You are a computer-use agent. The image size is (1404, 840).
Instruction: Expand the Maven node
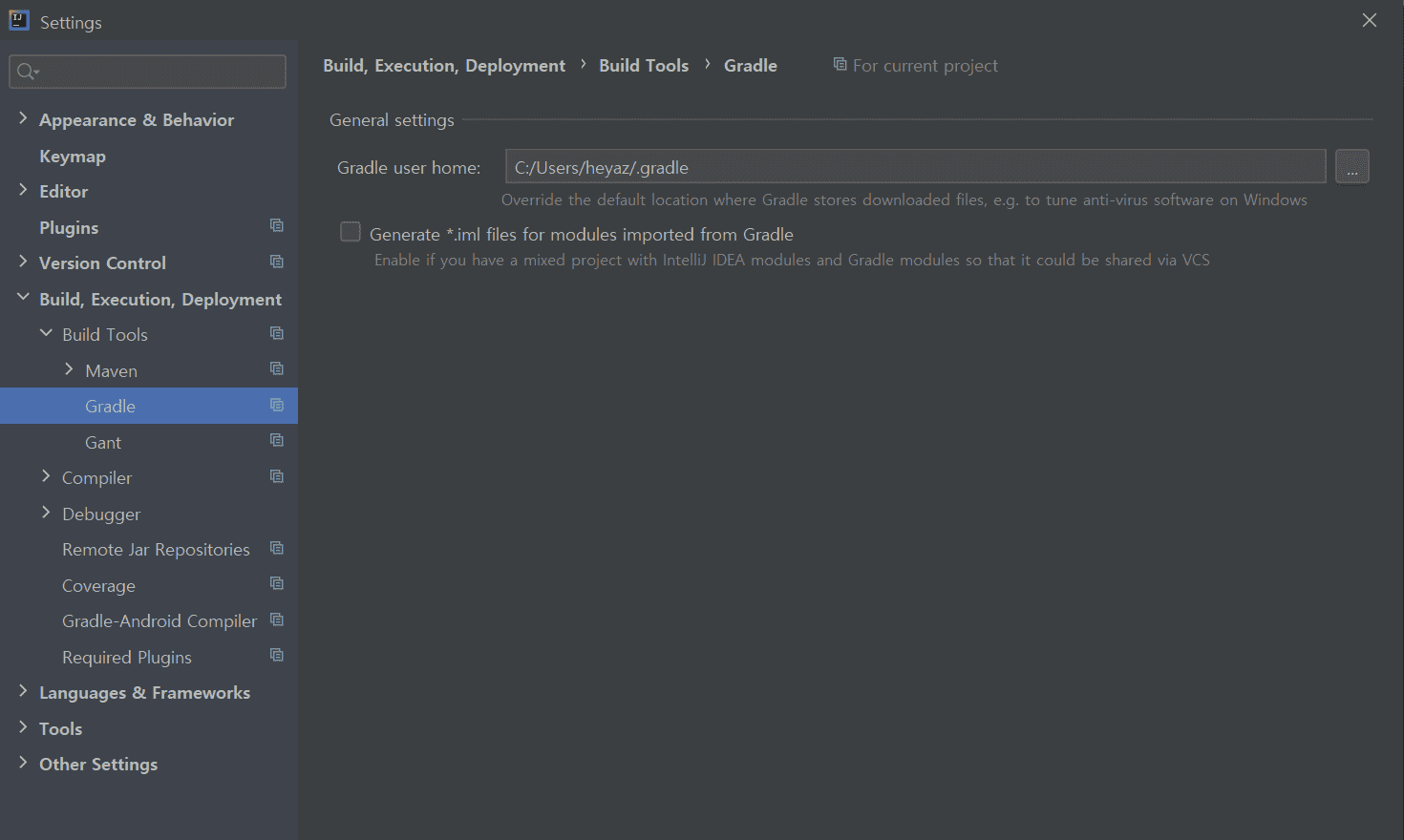click(69, 369)
